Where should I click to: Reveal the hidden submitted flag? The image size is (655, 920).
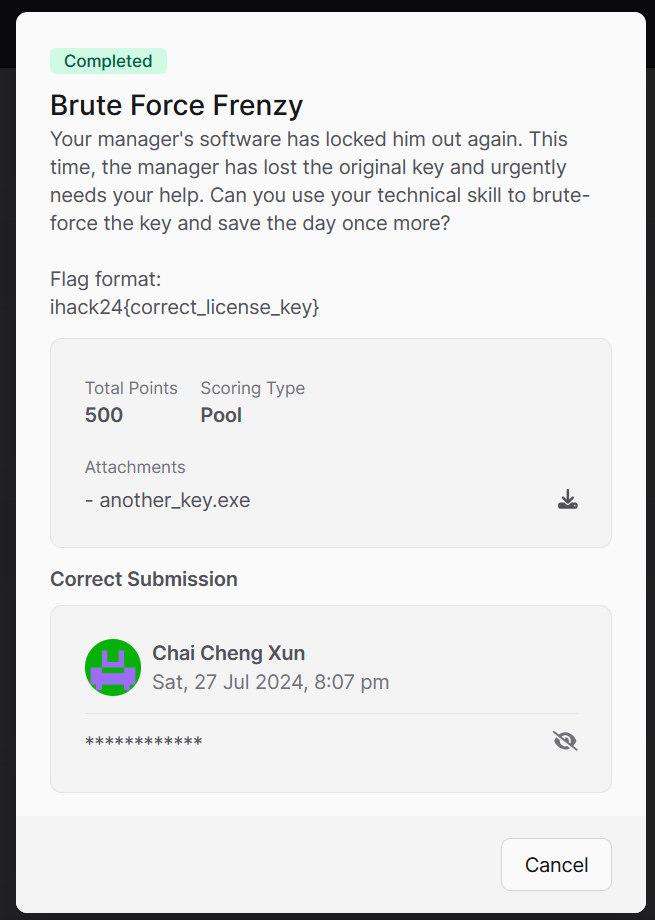tap(565, 740)
